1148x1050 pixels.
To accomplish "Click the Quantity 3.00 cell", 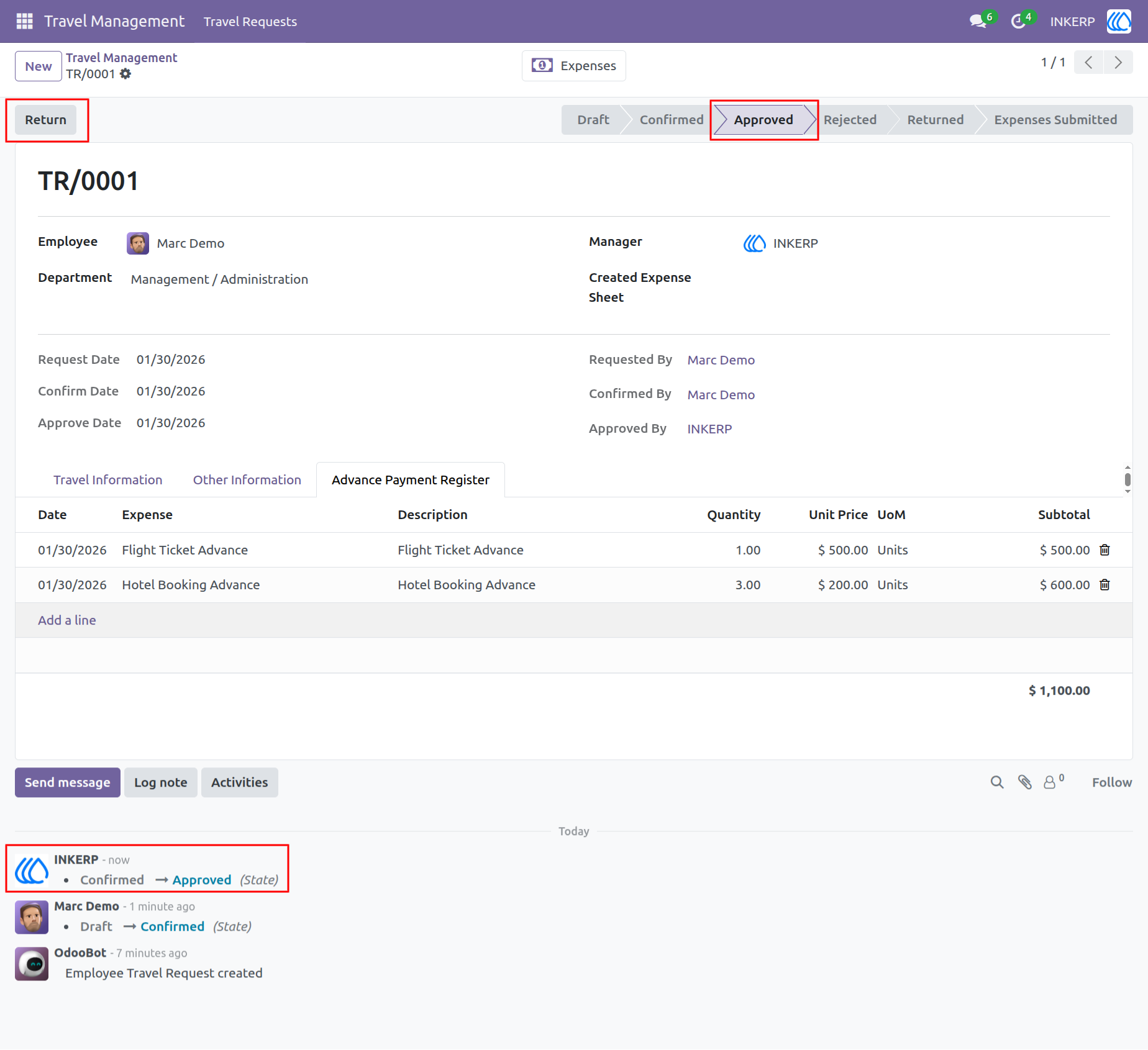I will 748,585.
